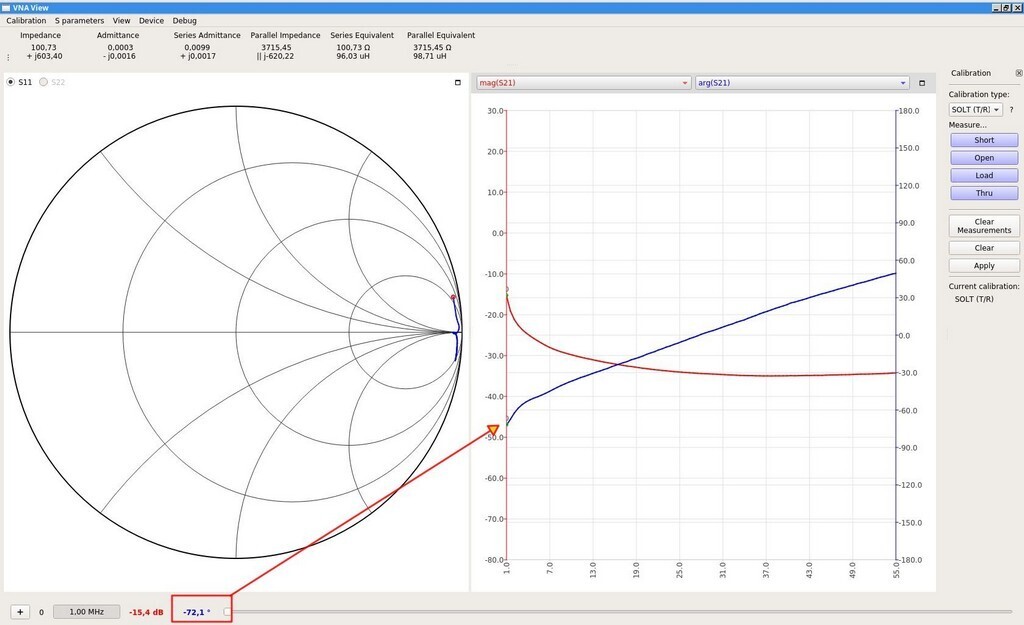This screenshot has height=625, width=1024.
Task: Click the Series Admittance value readout
Action: (198, 52)
